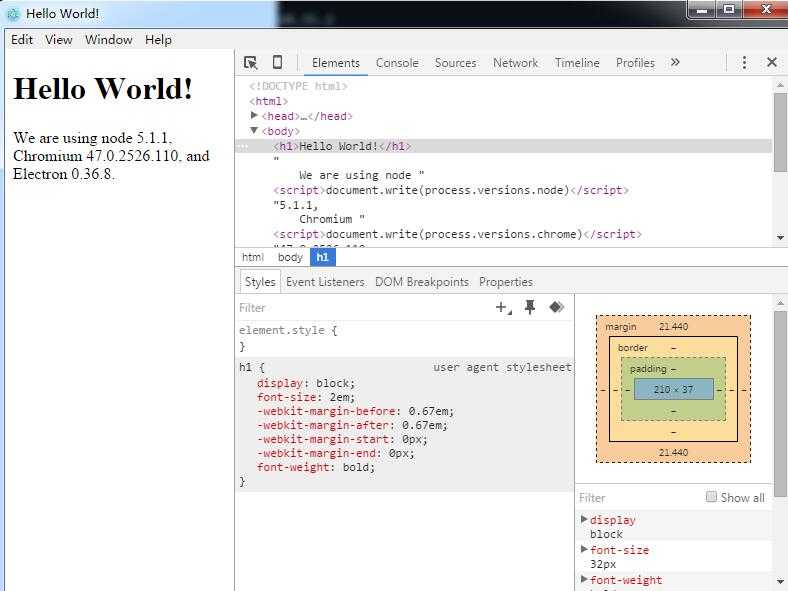Viewport: 788px width, 591px height.
Task: Expand the computed font-weight property
Action: click(x=583, y=579)
